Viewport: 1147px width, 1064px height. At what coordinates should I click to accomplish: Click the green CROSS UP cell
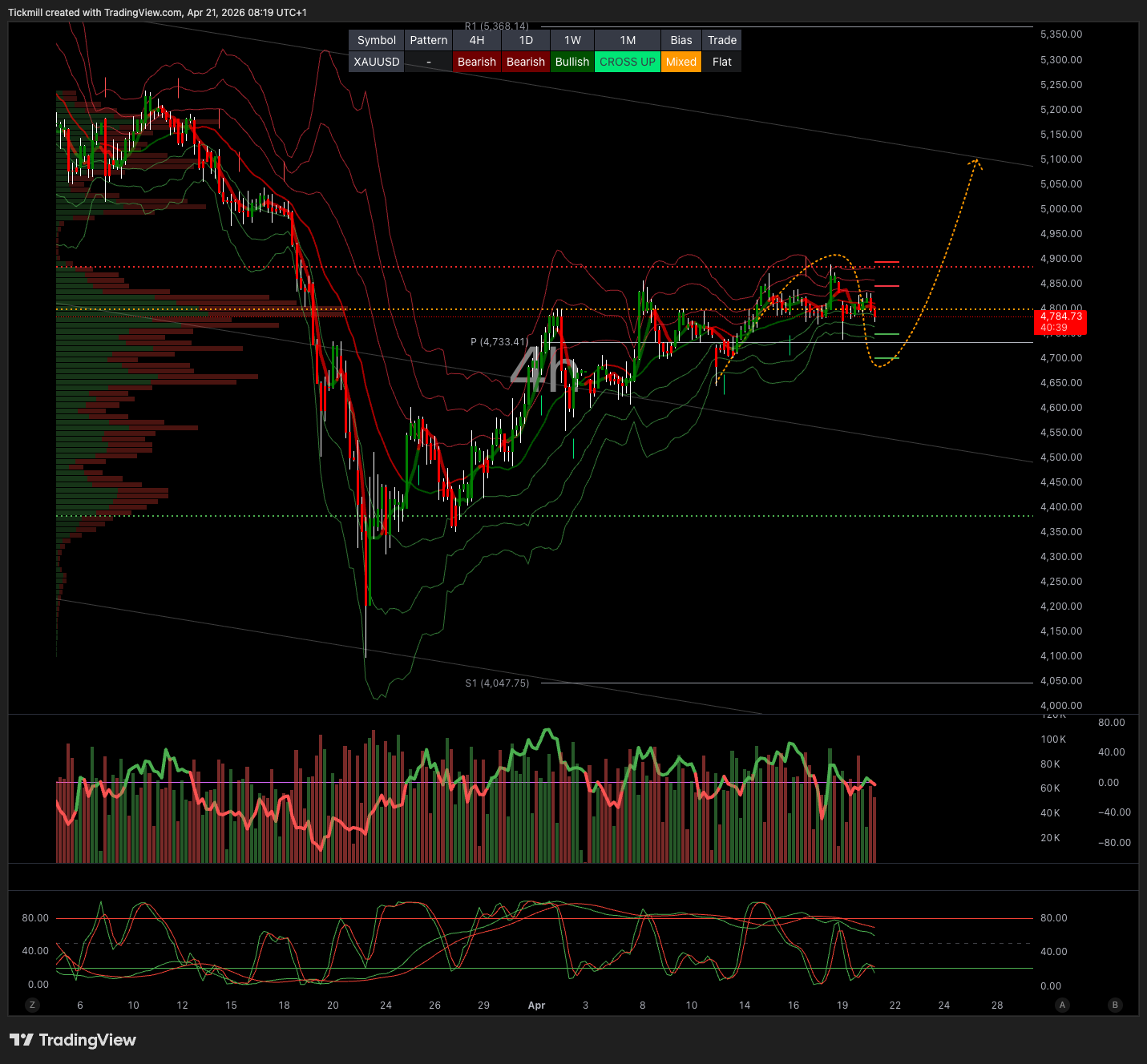point(628,62)
